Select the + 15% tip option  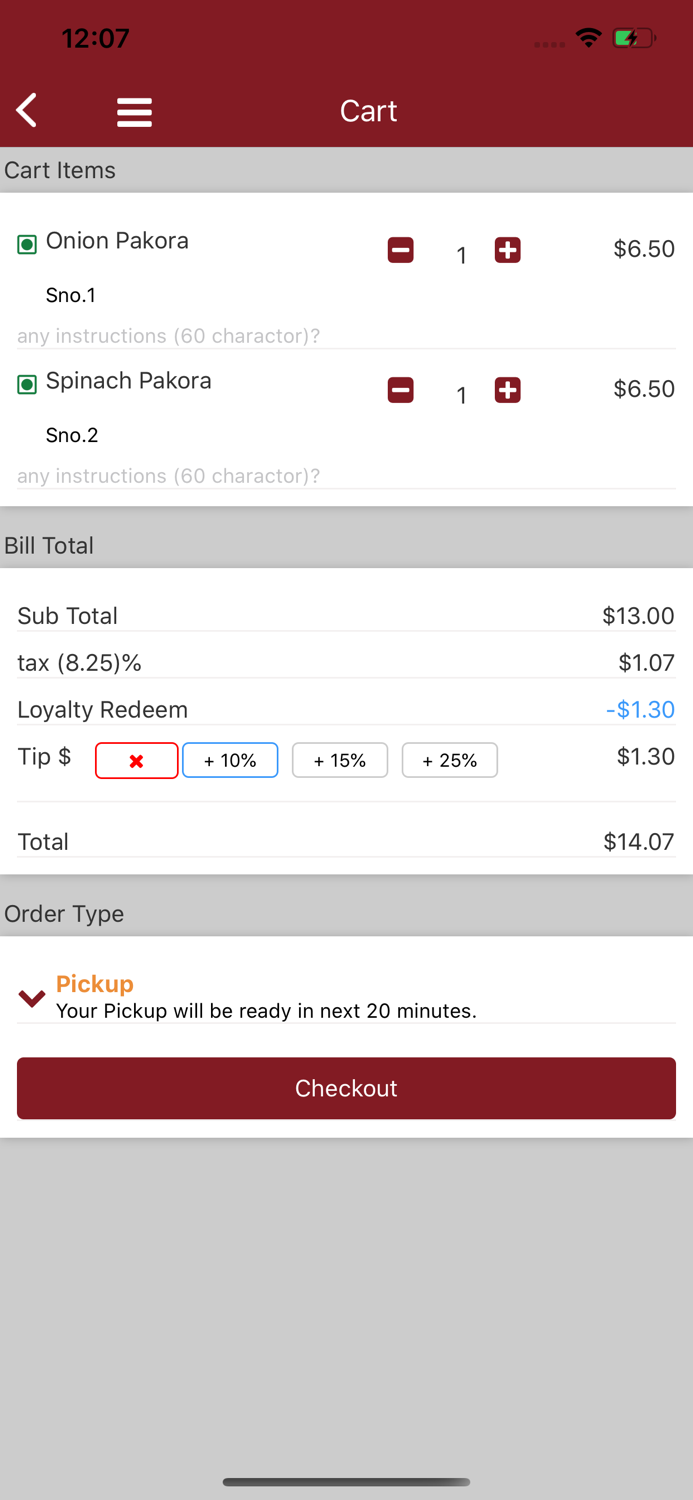340,761
